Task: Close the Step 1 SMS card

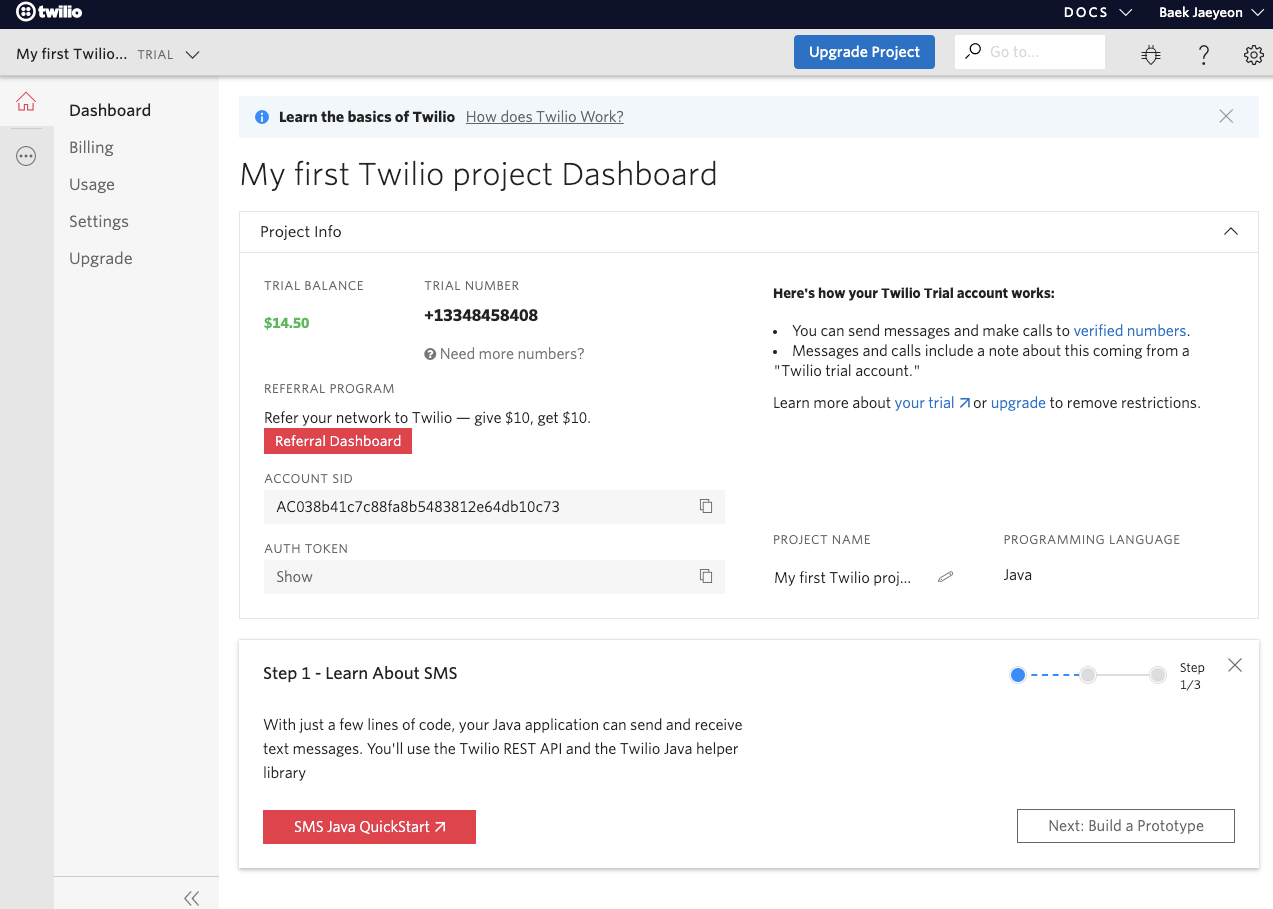Action: [x=1235, y=665]
